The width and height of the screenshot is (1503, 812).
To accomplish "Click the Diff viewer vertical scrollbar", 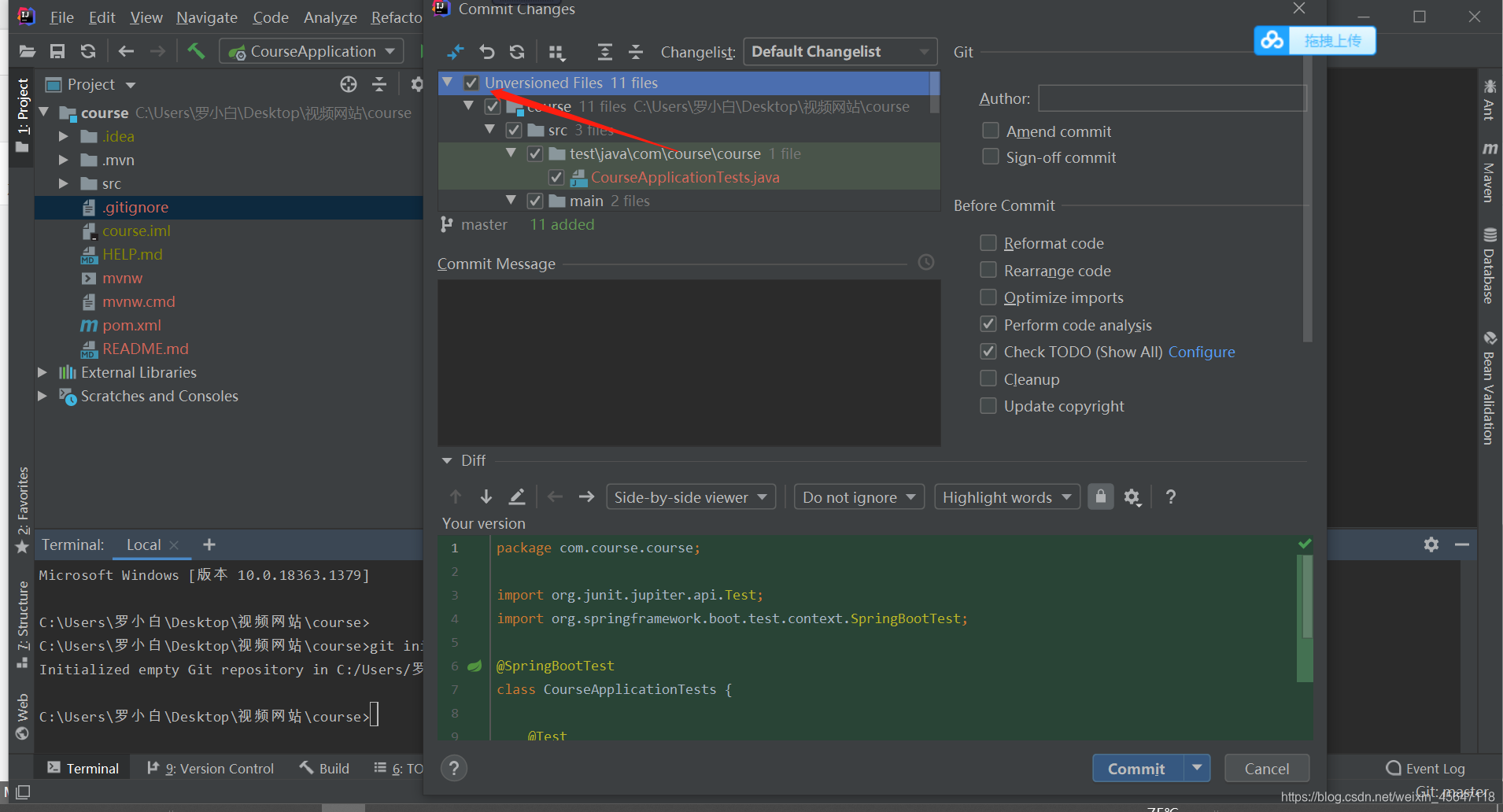I will [x=1306, y=598].
